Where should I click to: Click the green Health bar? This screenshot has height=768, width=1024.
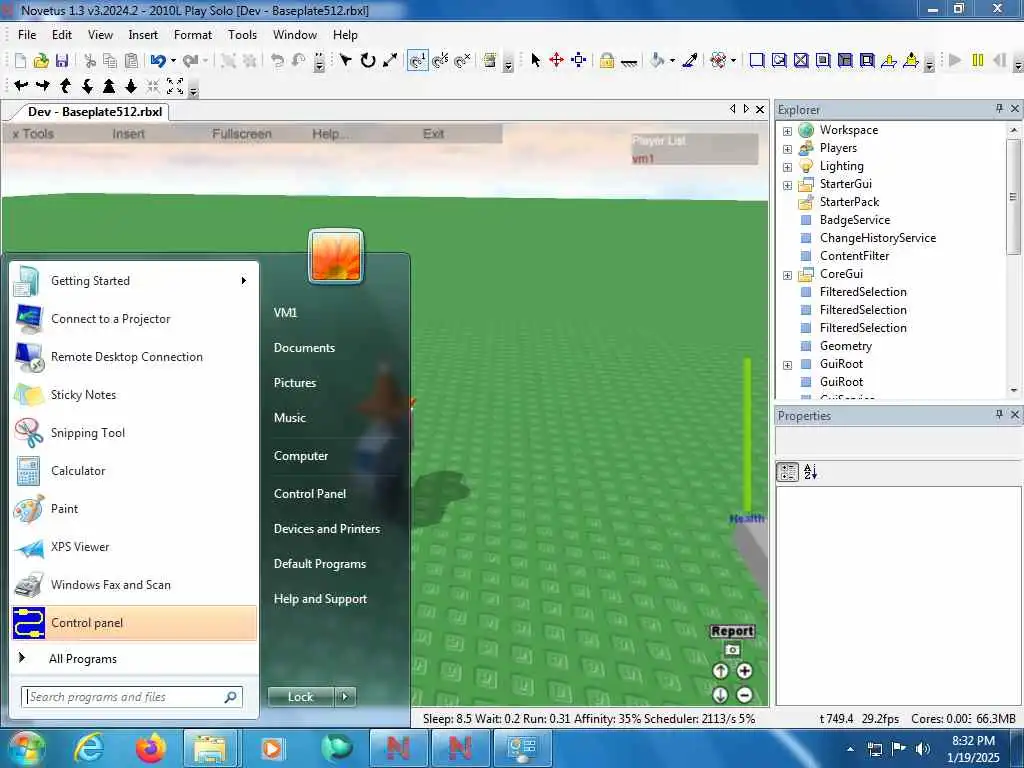pyautogui.click(x=746, y=434)
